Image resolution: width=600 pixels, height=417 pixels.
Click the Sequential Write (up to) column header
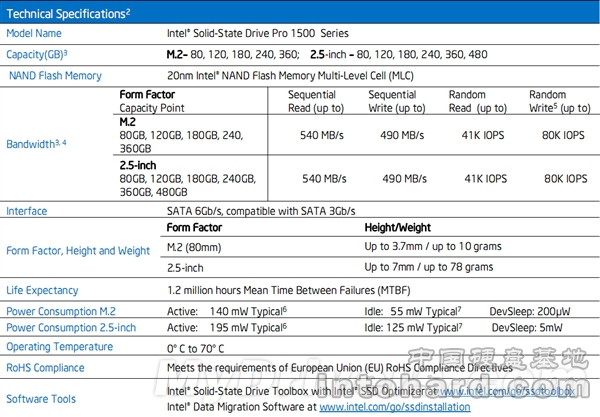(x=397, y=101)
